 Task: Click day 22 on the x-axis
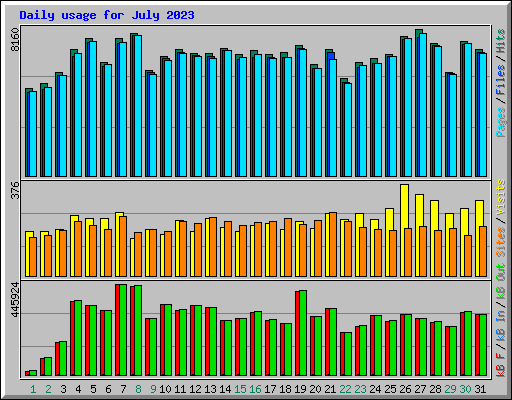click(345, 389)
